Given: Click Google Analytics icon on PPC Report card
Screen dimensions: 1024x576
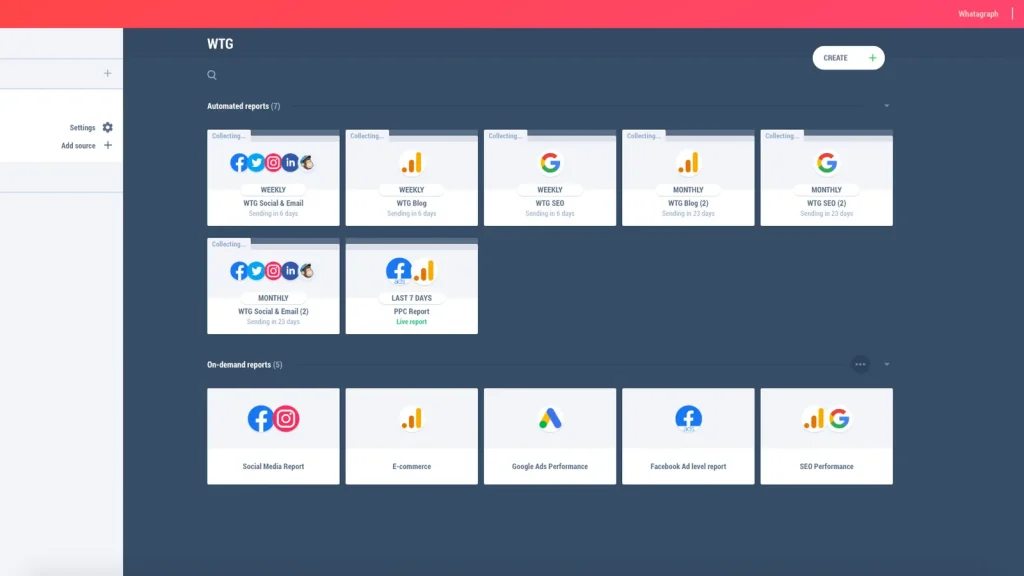Looking at the screenshot, I should coord(424,271).
